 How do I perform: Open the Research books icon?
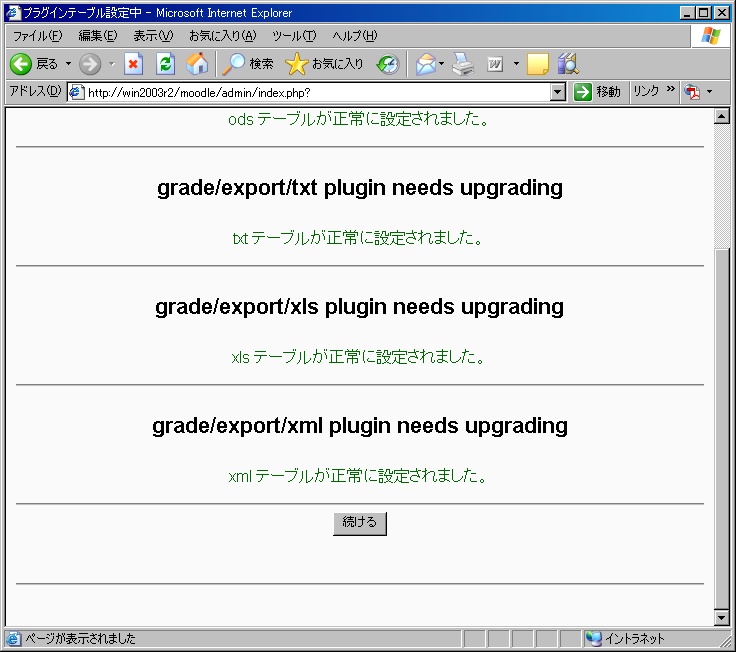[x=568, y=64]
